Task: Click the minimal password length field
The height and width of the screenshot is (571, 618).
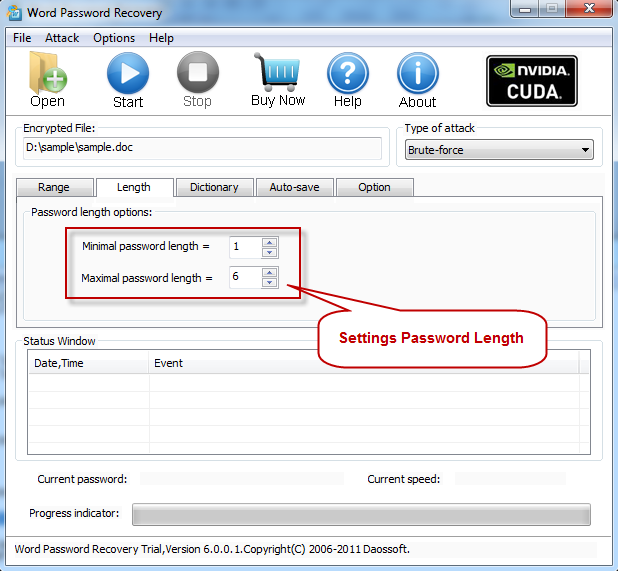Action: click(x=245, y=247)
